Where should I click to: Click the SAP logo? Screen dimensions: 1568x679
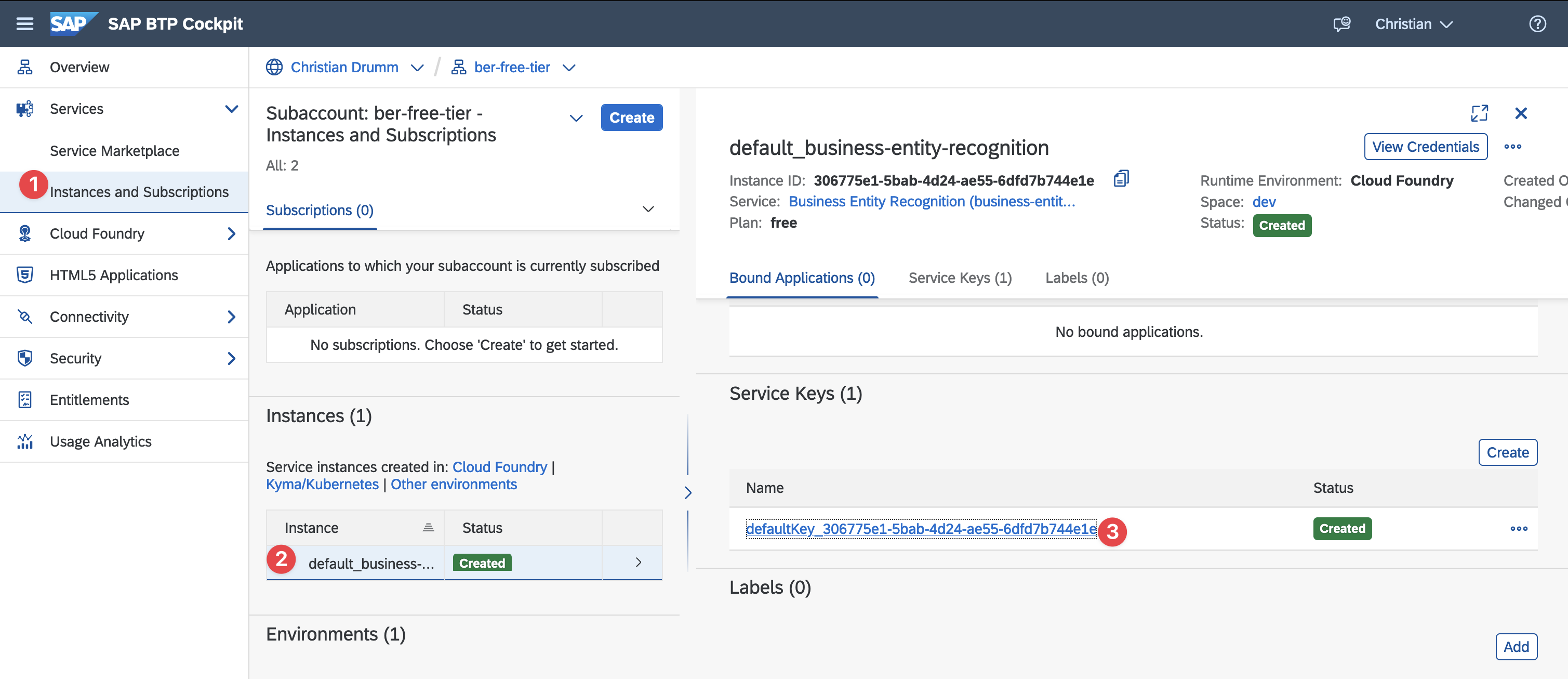point(74,24)
